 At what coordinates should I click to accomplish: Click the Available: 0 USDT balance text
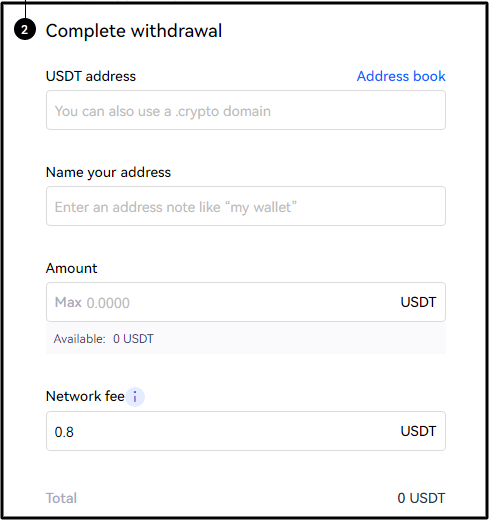(103, 339)
